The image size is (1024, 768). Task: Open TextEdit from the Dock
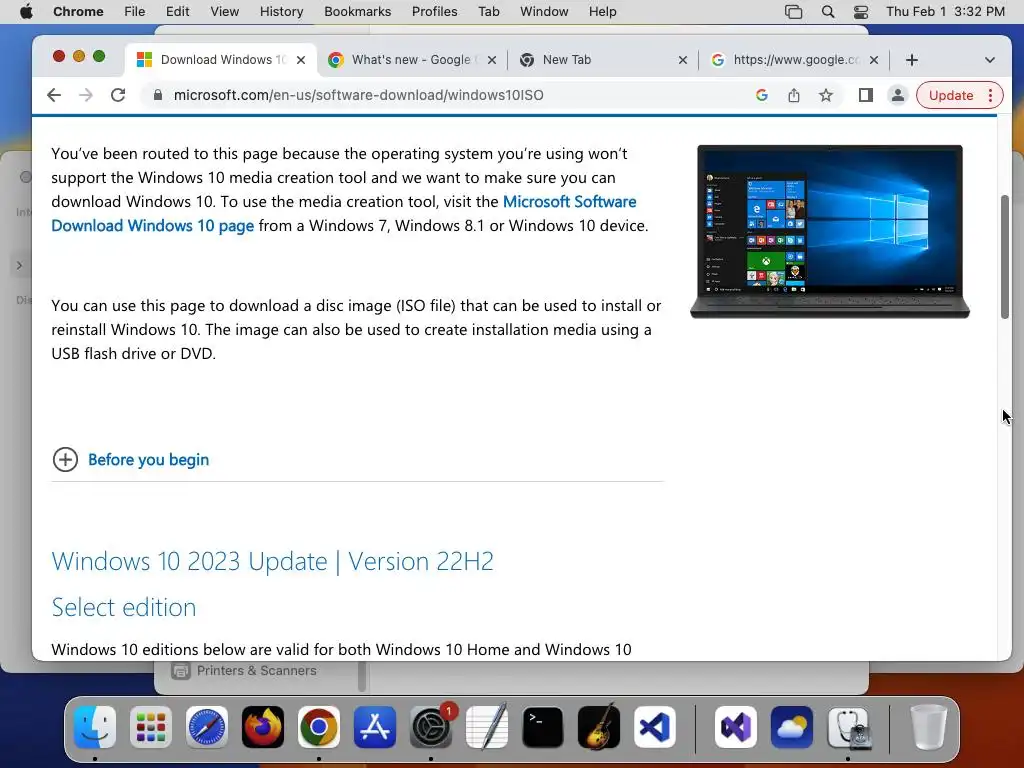pyautogui.click(x=487, y=727)
